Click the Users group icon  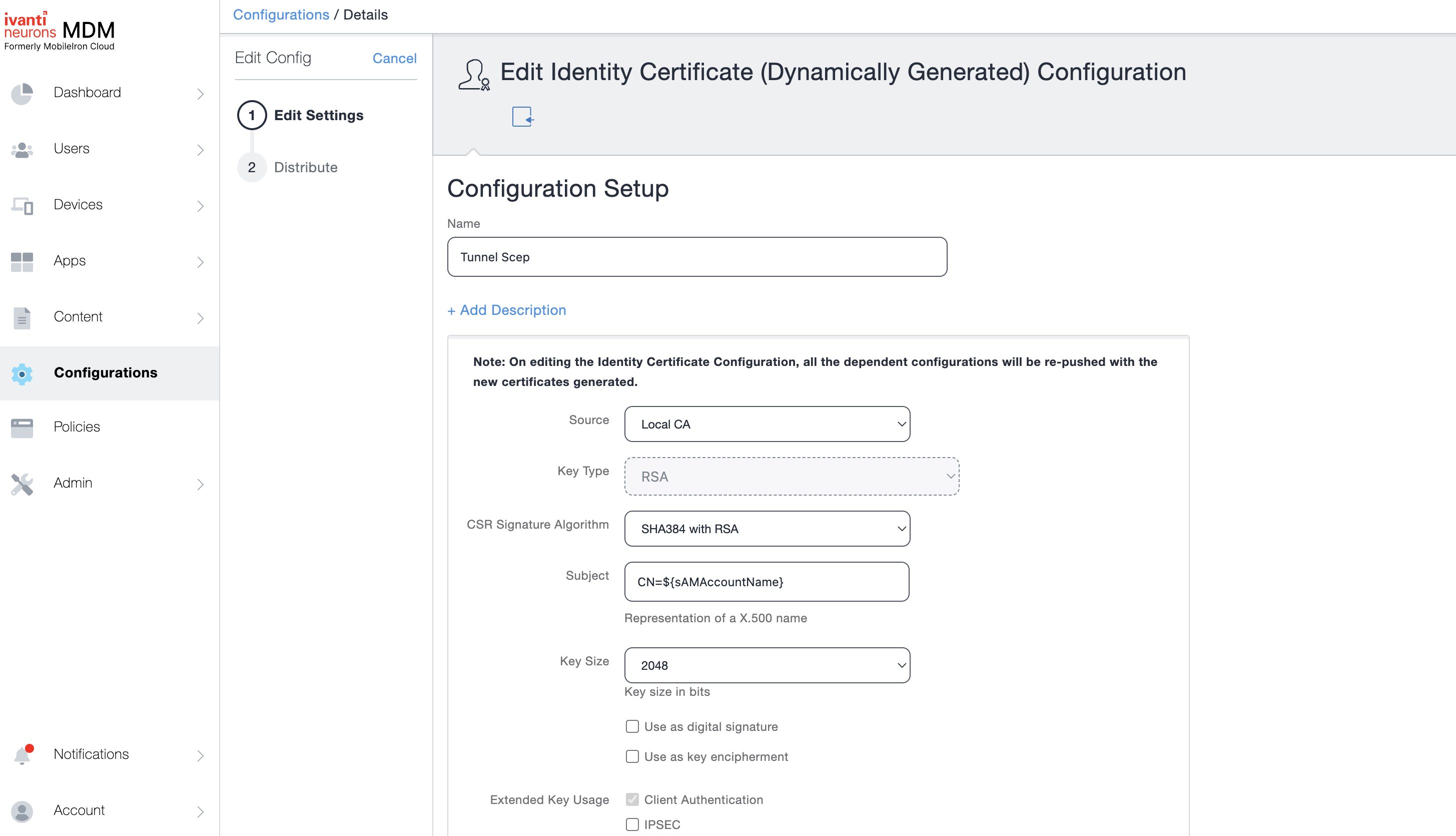click(22, 149)
